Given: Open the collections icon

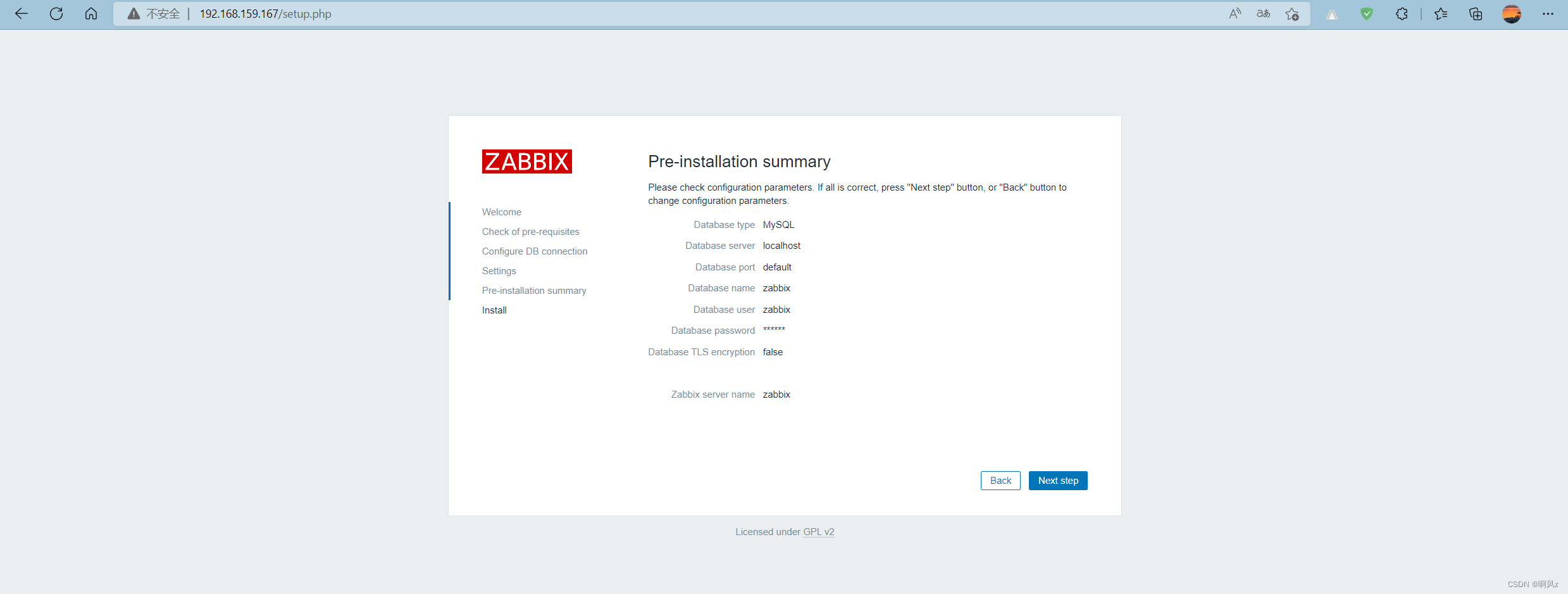Looking at the screenshot, I should pyautogui.click(x=1476, y=14).
